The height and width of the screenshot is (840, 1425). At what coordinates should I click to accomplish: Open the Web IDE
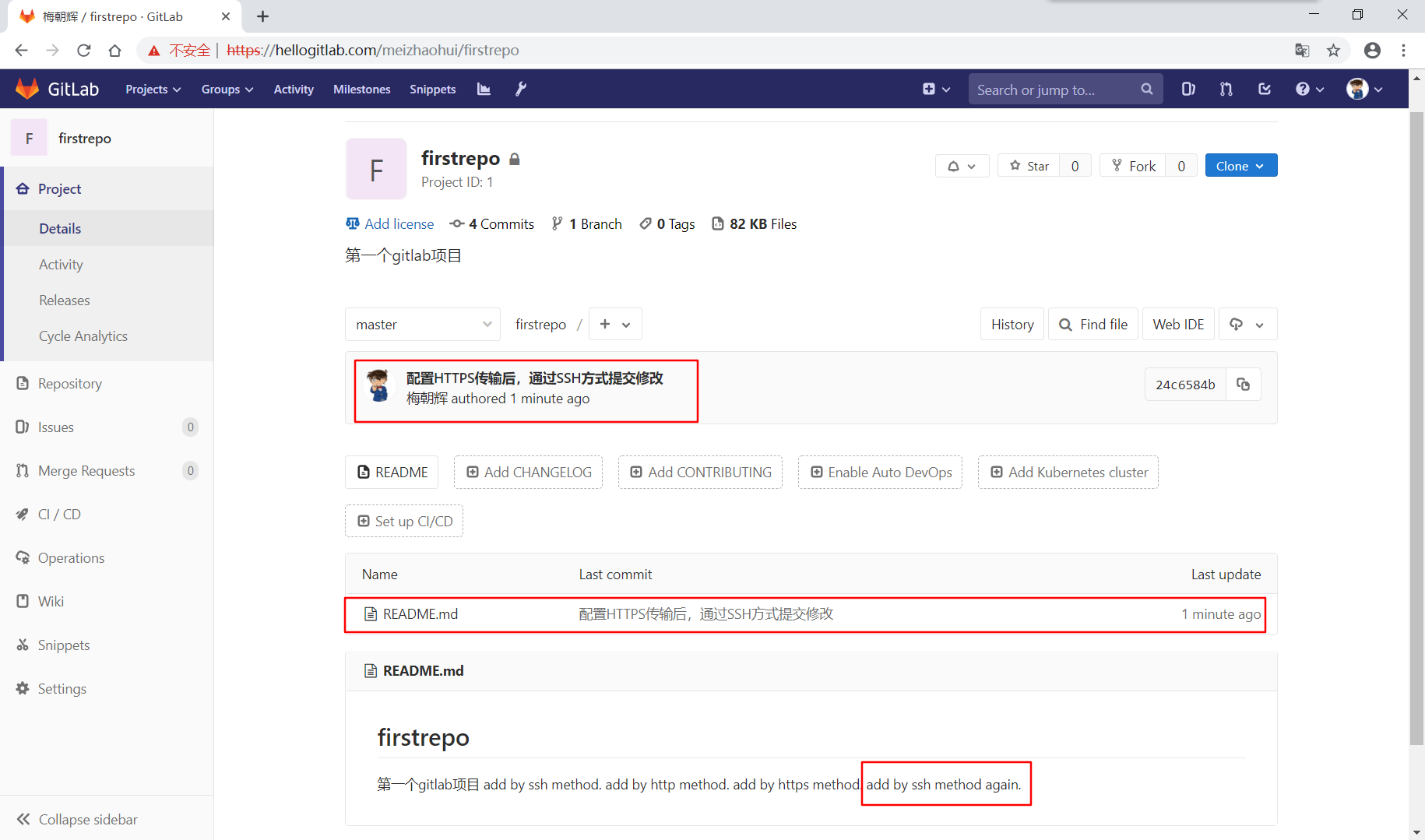[x=1178, y=324]
